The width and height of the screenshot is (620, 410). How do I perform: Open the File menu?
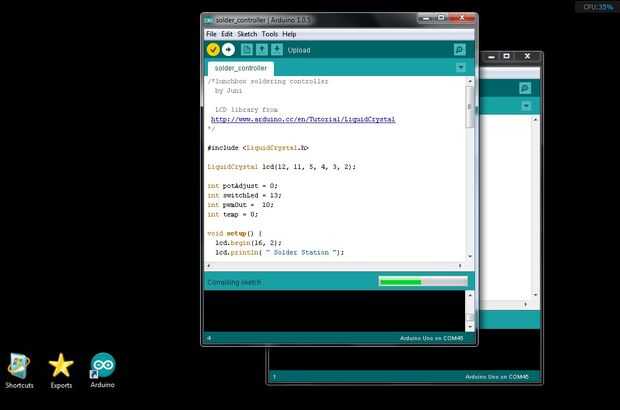coord(211,34)
